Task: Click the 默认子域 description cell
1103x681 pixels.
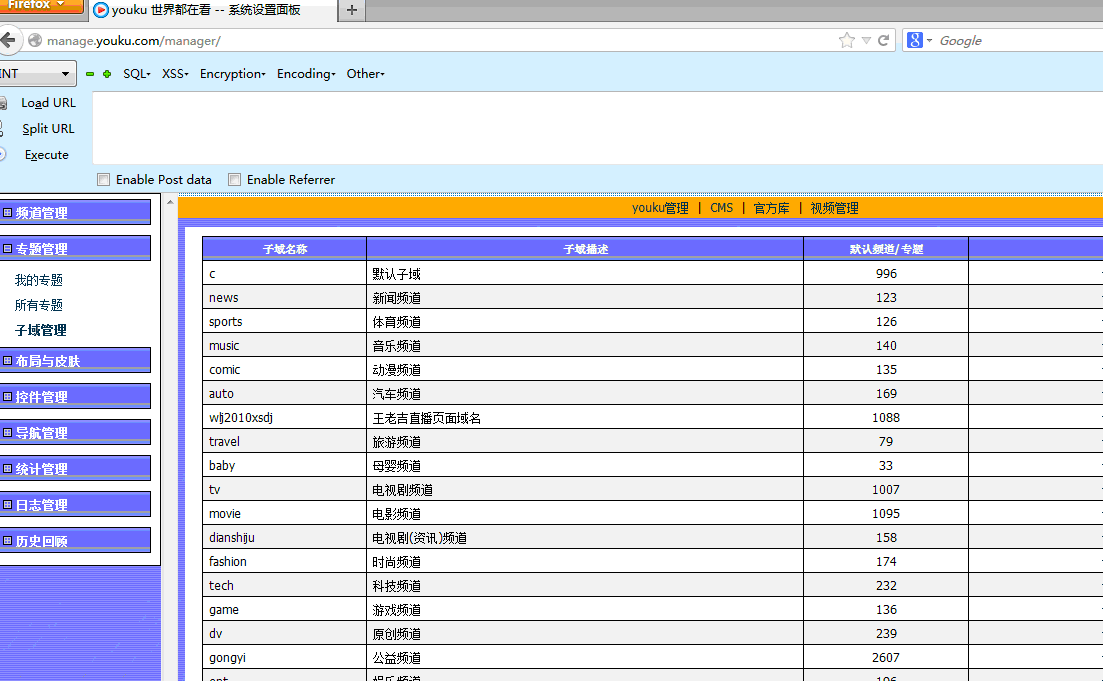Action: (x=585, y=274)
